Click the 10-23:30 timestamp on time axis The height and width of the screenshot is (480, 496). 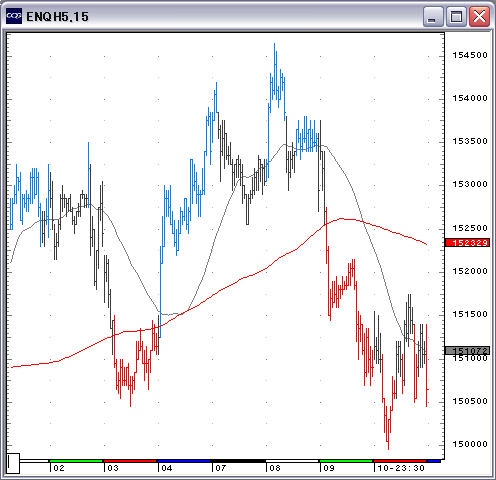coord(401,468)
